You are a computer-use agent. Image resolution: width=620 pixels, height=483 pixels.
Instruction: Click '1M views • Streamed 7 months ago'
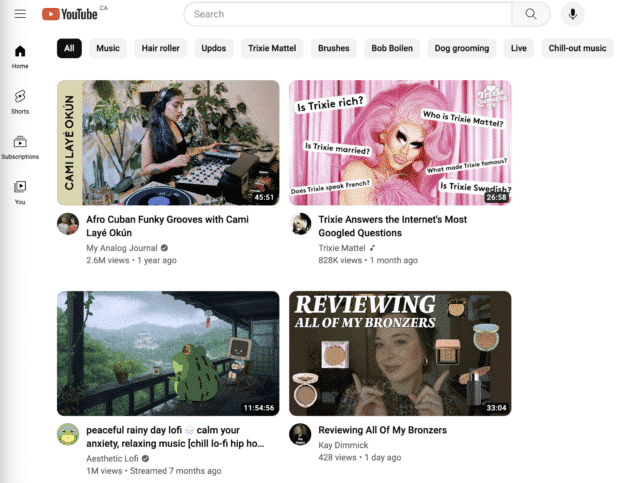(154, 471)
